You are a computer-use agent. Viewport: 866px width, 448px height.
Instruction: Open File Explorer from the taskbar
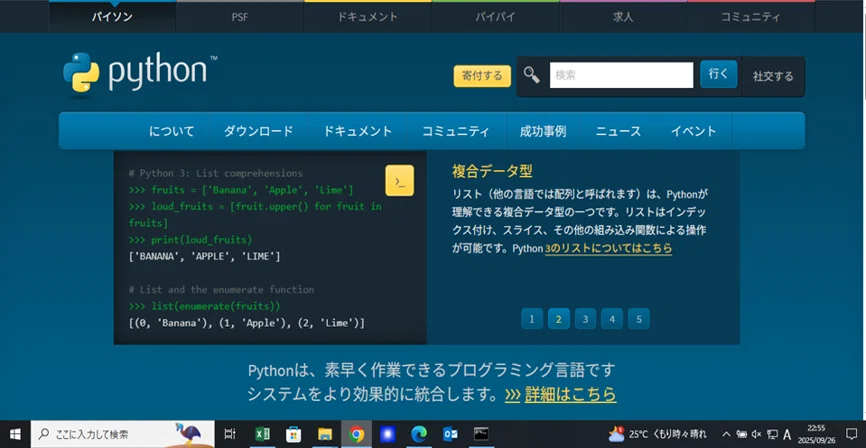pos(325,435)
